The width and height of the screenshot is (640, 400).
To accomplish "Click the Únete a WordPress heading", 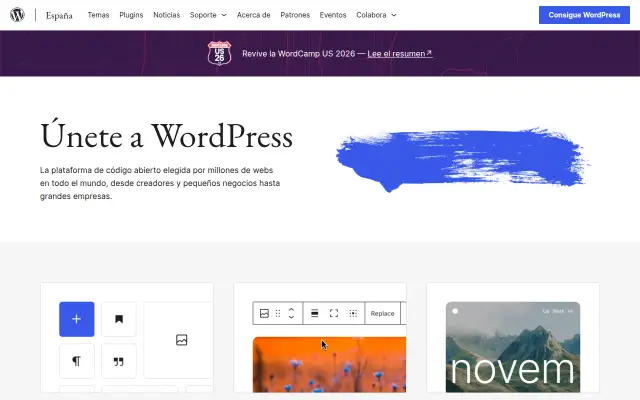I will [167, 135].
